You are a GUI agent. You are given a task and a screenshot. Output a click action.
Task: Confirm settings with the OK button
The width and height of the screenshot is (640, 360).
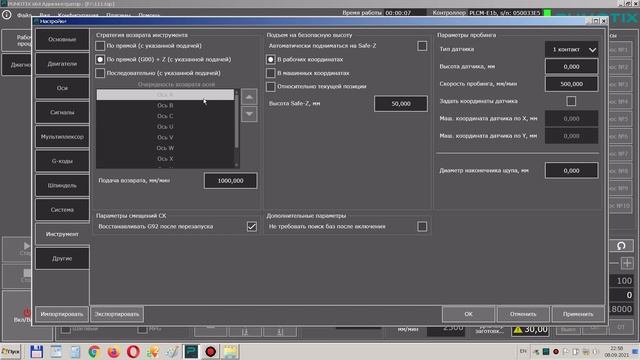pyautogui.click(x=468, y=314)
